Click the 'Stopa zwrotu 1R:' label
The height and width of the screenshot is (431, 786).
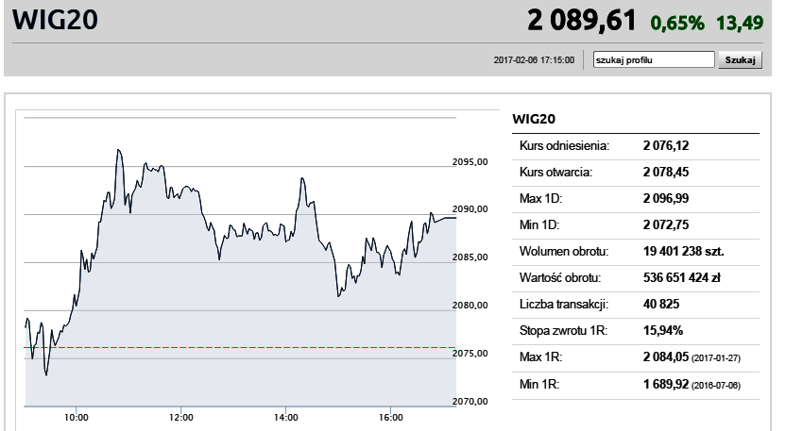click(x=563, y=331)
